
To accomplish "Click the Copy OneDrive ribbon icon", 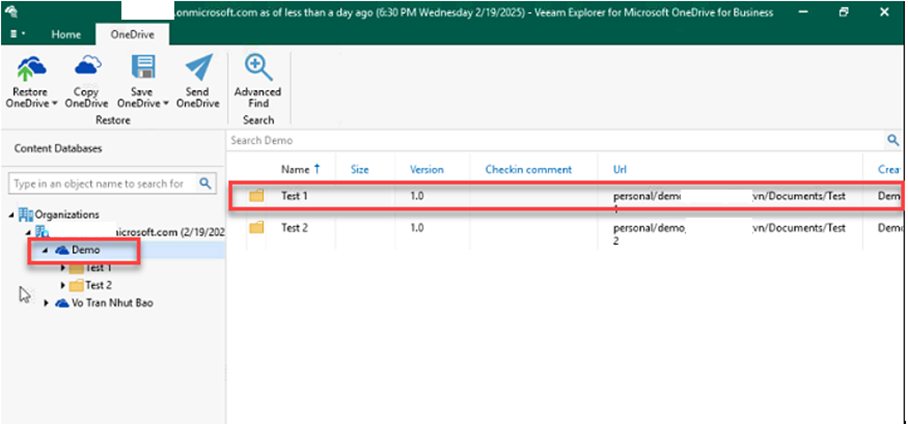I will click(x=86, y=69).
